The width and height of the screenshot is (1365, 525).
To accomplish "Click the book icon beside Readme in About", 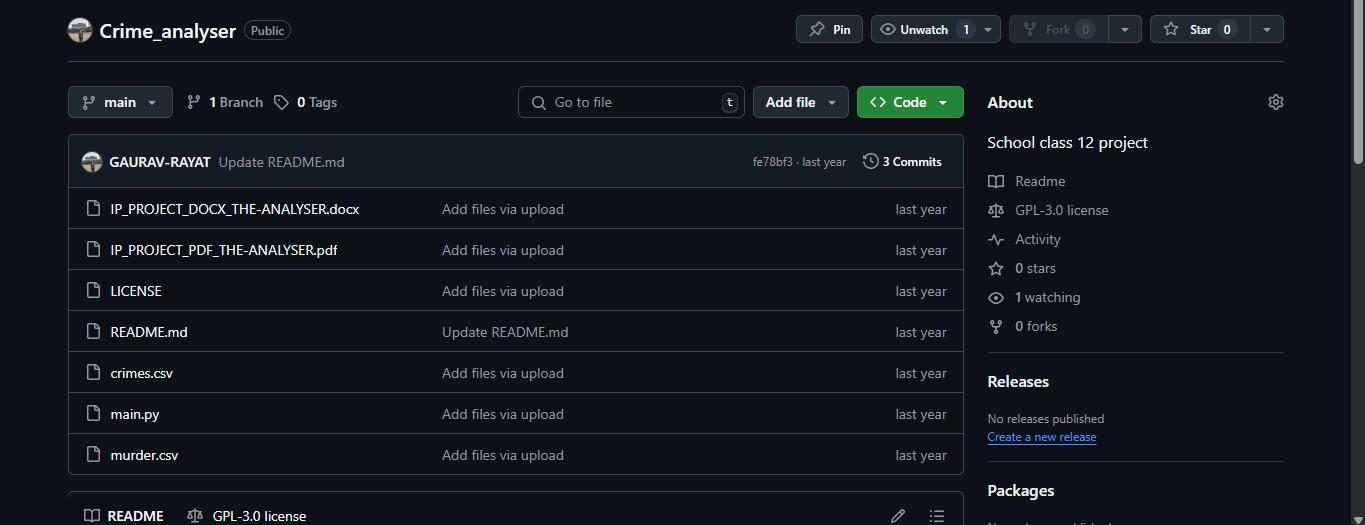I will 995,181.
